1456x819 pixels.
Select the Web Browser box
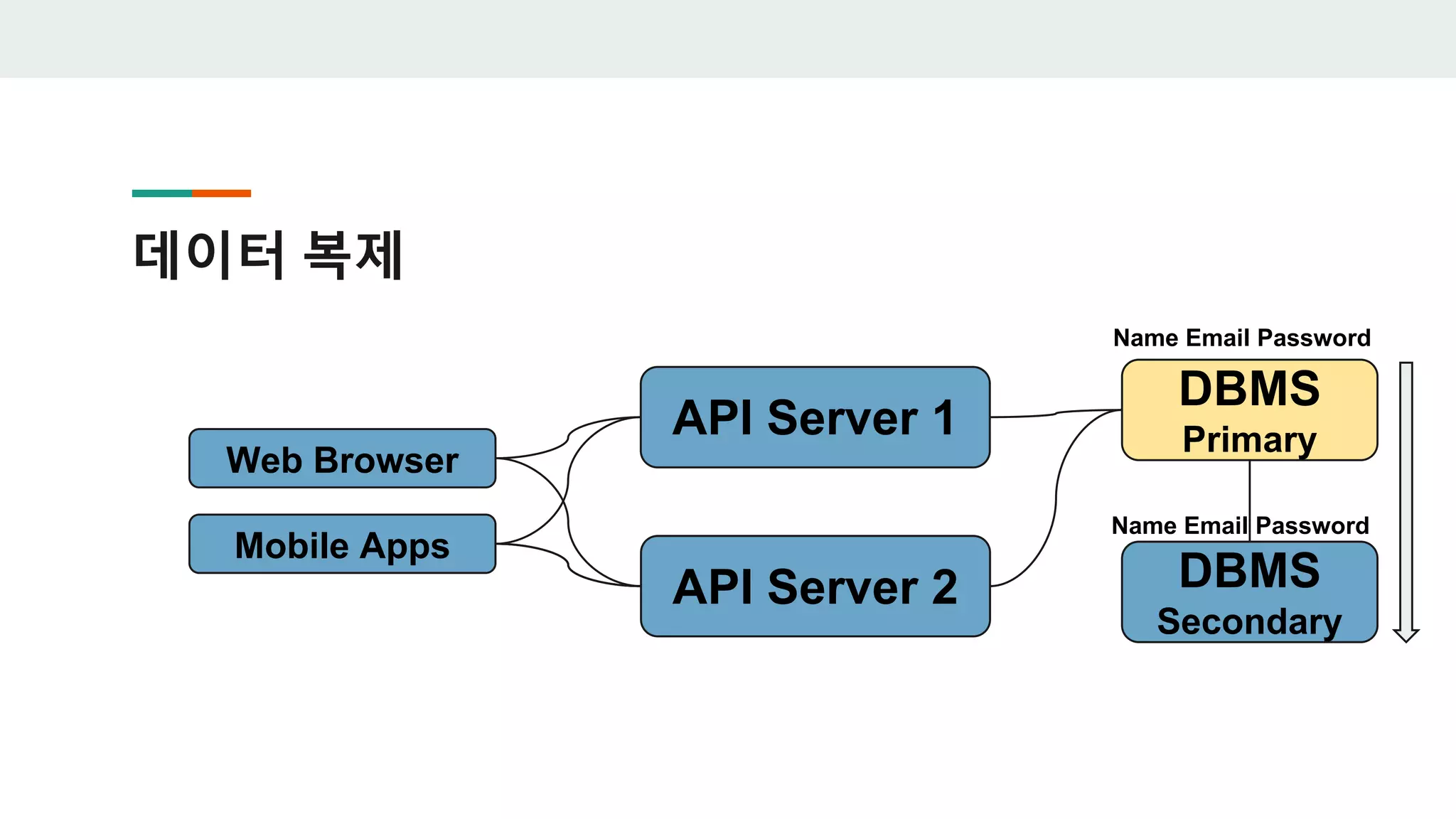pyautogui.click(x=342, y=459)
